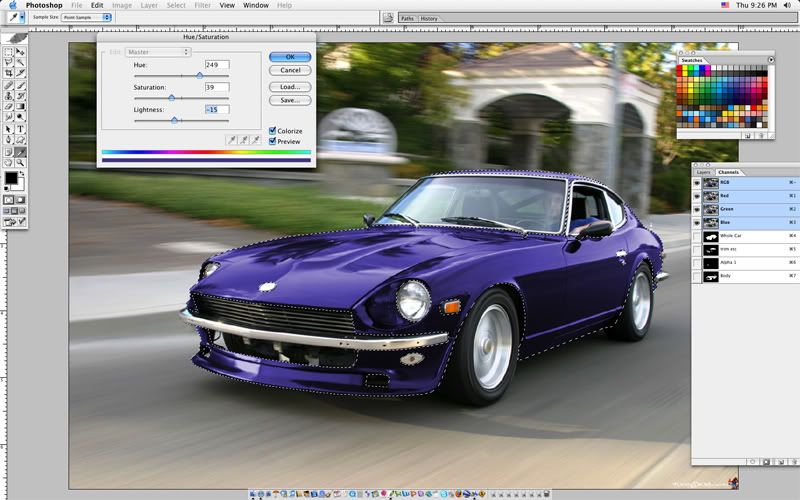Select the Zoom magnifier tool
Image resolution: width=800 pixels, height=500 pixels.
pyautogui.click(x=21, y=162)
